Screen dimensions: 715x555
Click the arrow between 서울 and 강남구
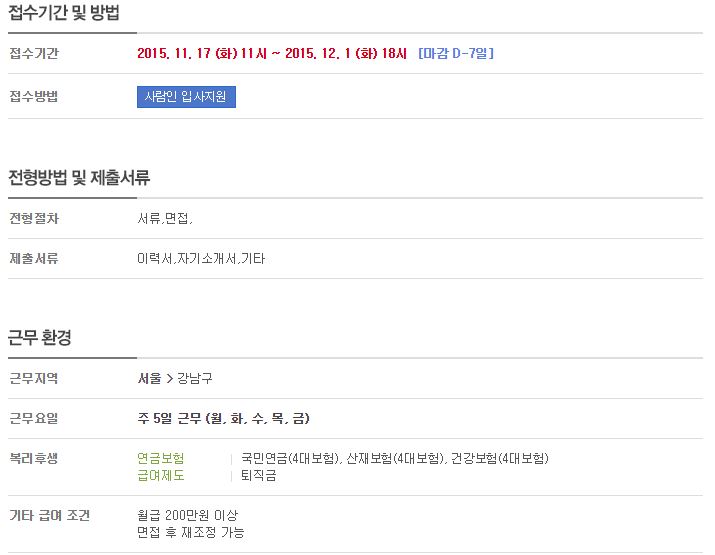(170, 379)
